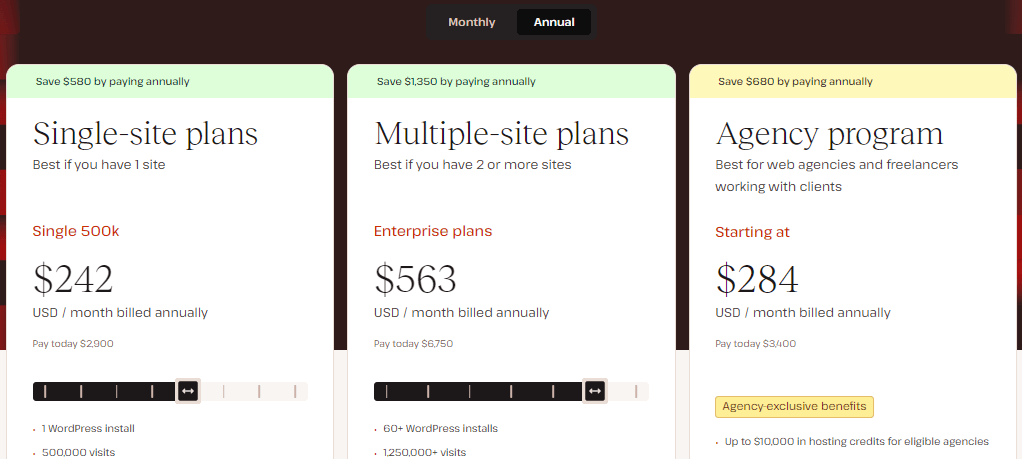This screenshot has width=1022, height=459.
Task: Click the Agency program heading
Action: pos(829,134)
